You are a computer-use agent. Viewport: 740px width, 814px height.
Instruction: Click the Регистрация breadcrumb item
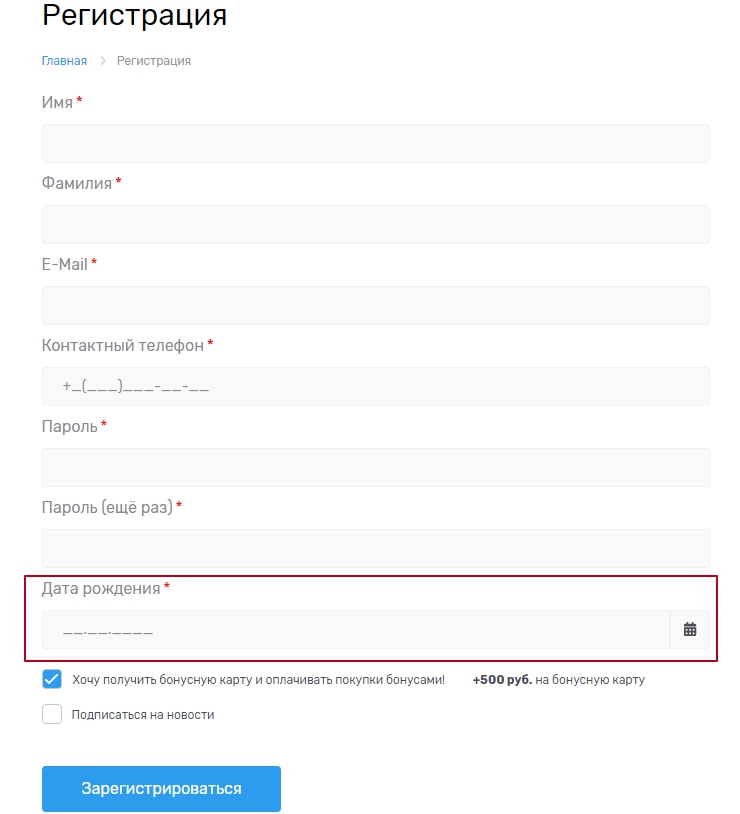155,60
